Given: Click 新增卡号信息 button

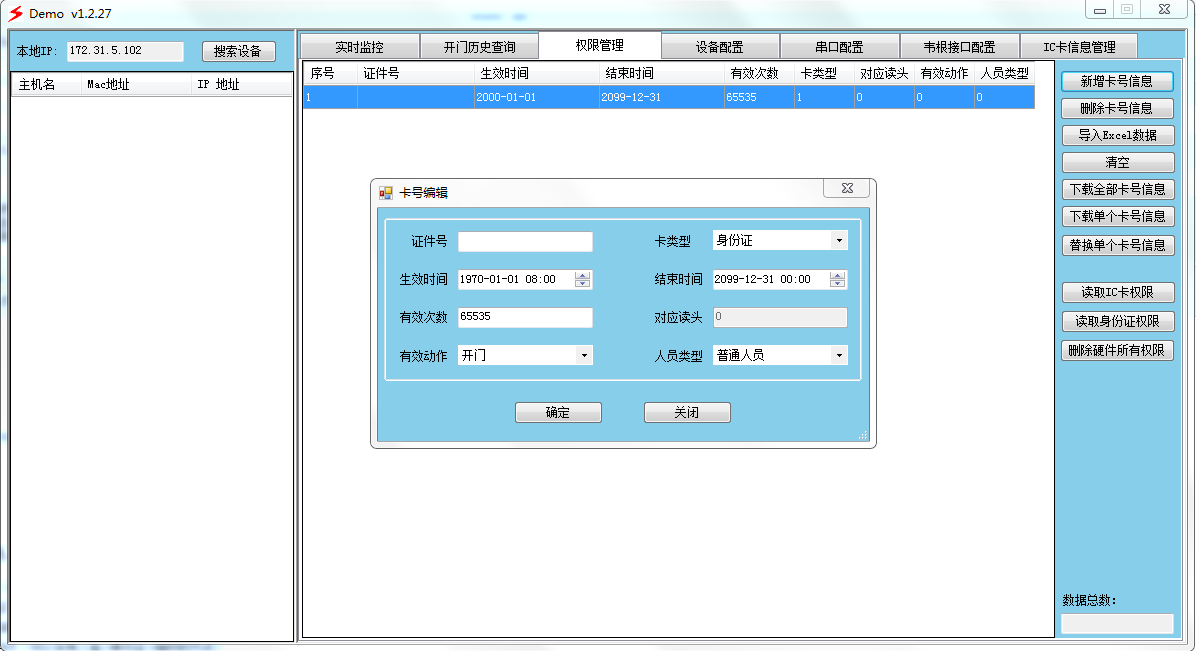Looking at the screenshot, I should click(x=1116, y=81).
